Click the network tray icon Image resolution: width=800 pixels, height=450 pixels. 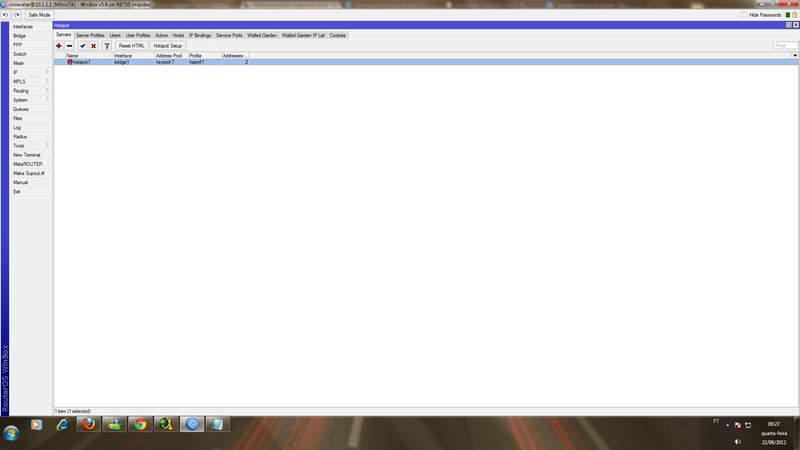(748, 425)
